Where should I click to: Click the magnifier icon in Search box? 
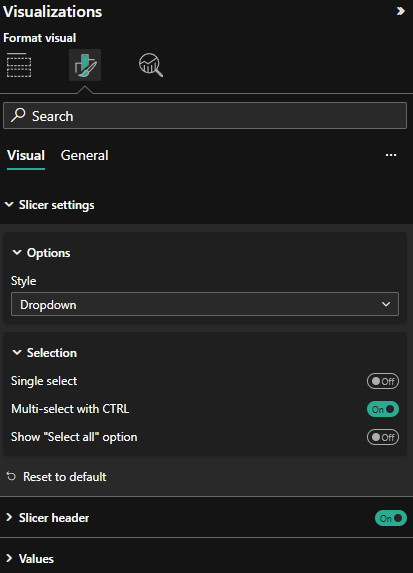point(18,115)
